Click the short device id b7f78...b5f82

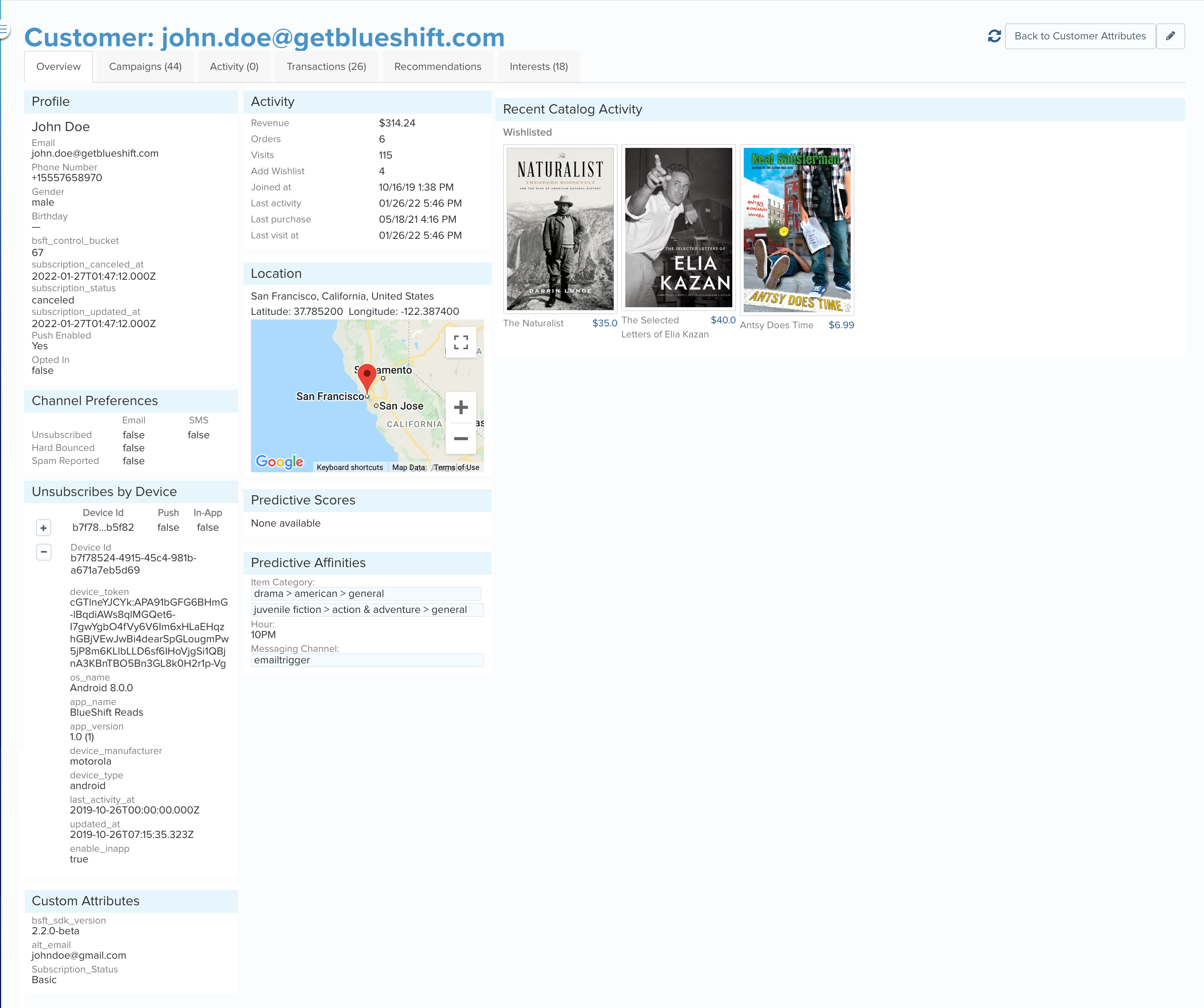coord(103,528)
